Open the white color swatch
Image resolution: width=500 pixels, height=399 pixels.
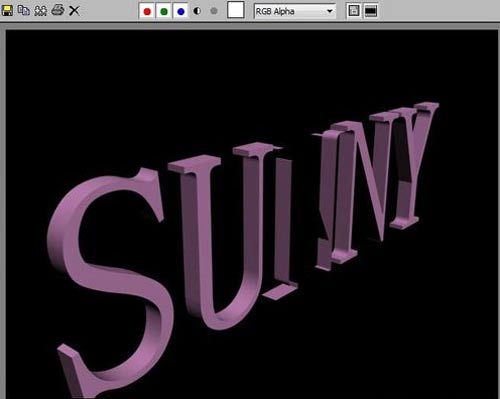[236, 10]
